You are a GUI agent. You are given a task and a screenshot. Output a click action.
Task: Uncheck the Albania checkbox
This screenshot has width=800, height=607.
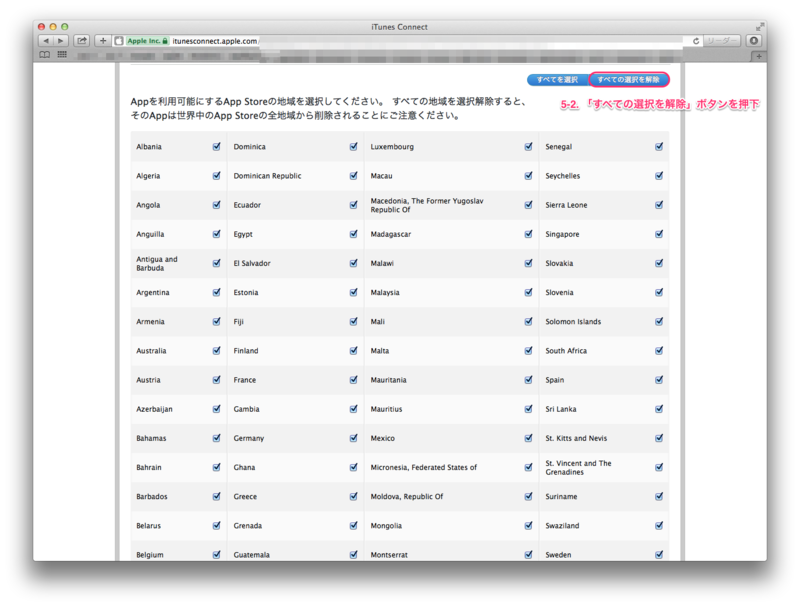click(x=216, y=146)
